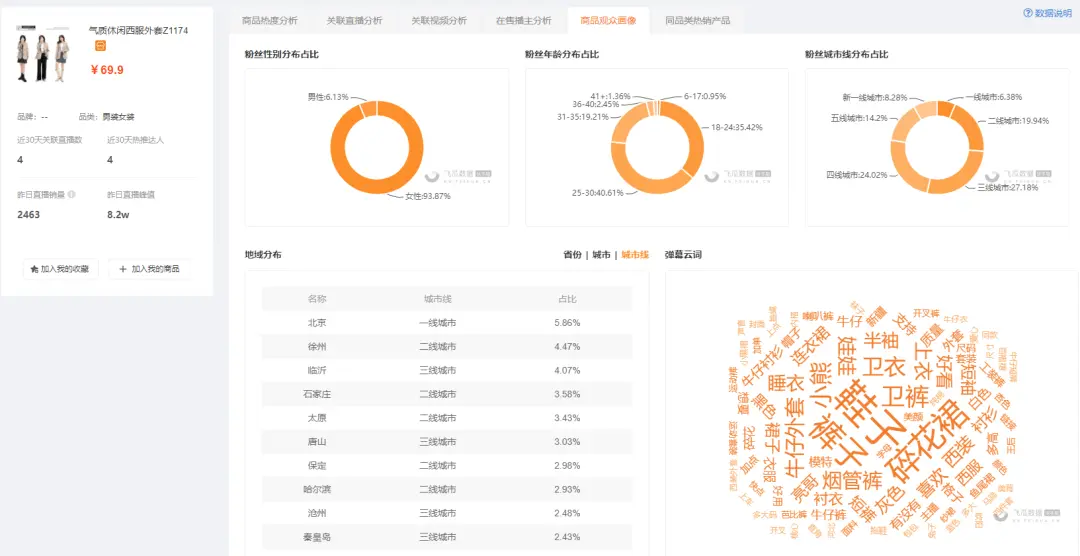The height and width of the screenshot is (556, 1080).
Task: Click the orange shop icon under the product title
Action: [x=100, y=46]
